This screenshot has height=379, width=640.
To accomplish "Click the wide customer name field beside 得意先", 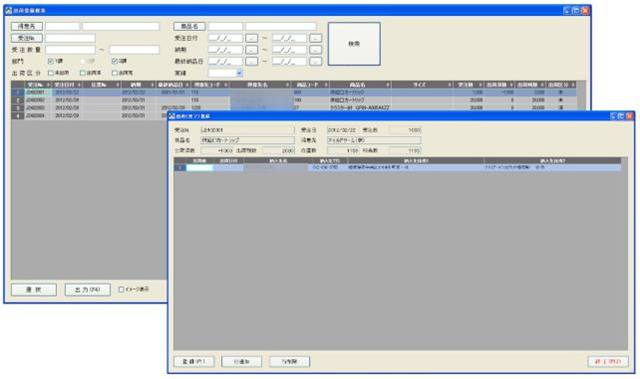I will click(121, 27).
